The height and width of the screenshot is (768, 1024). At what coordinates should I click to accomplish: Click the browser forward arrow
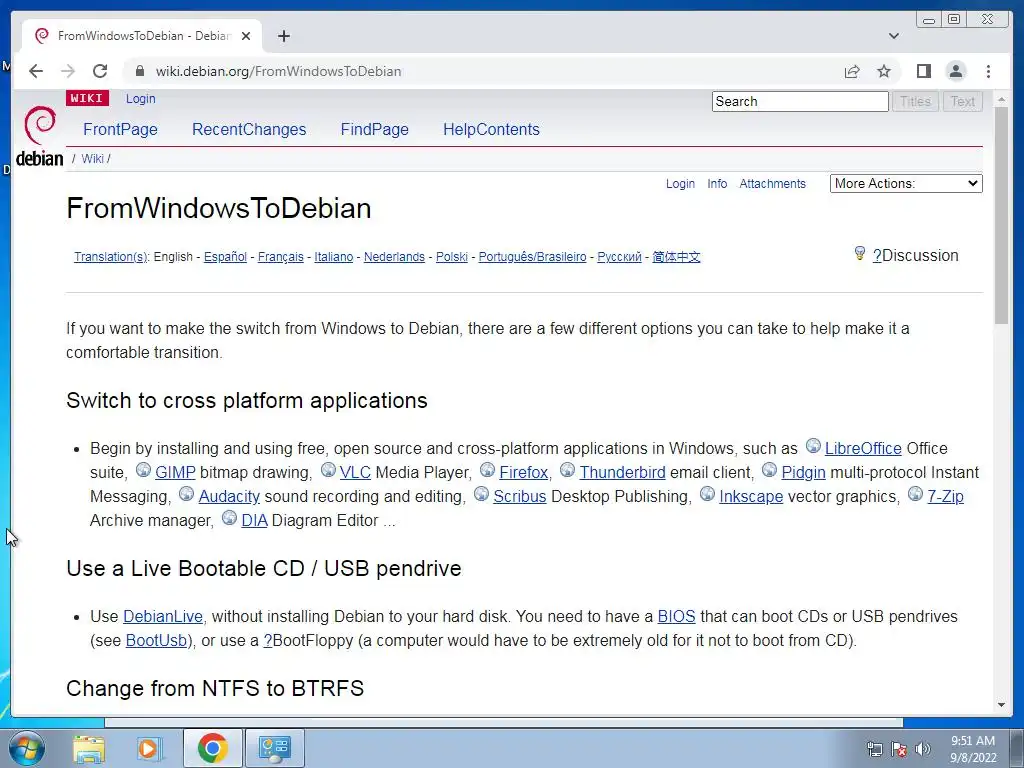pyautogui.click(x=68, y=71)
